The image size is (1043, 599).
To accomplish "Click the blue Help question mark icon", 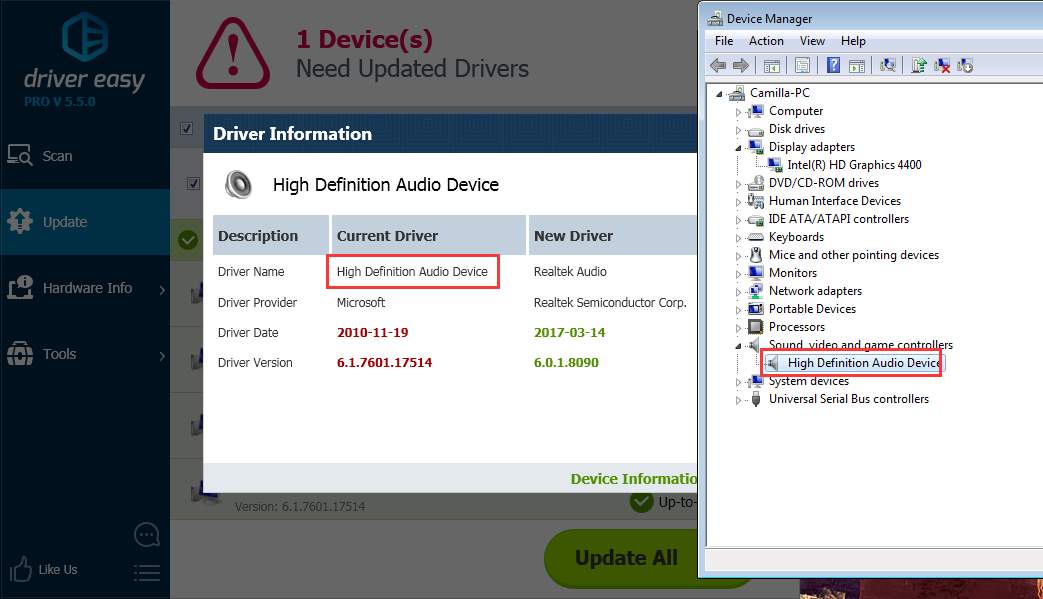I will point(833,65).
